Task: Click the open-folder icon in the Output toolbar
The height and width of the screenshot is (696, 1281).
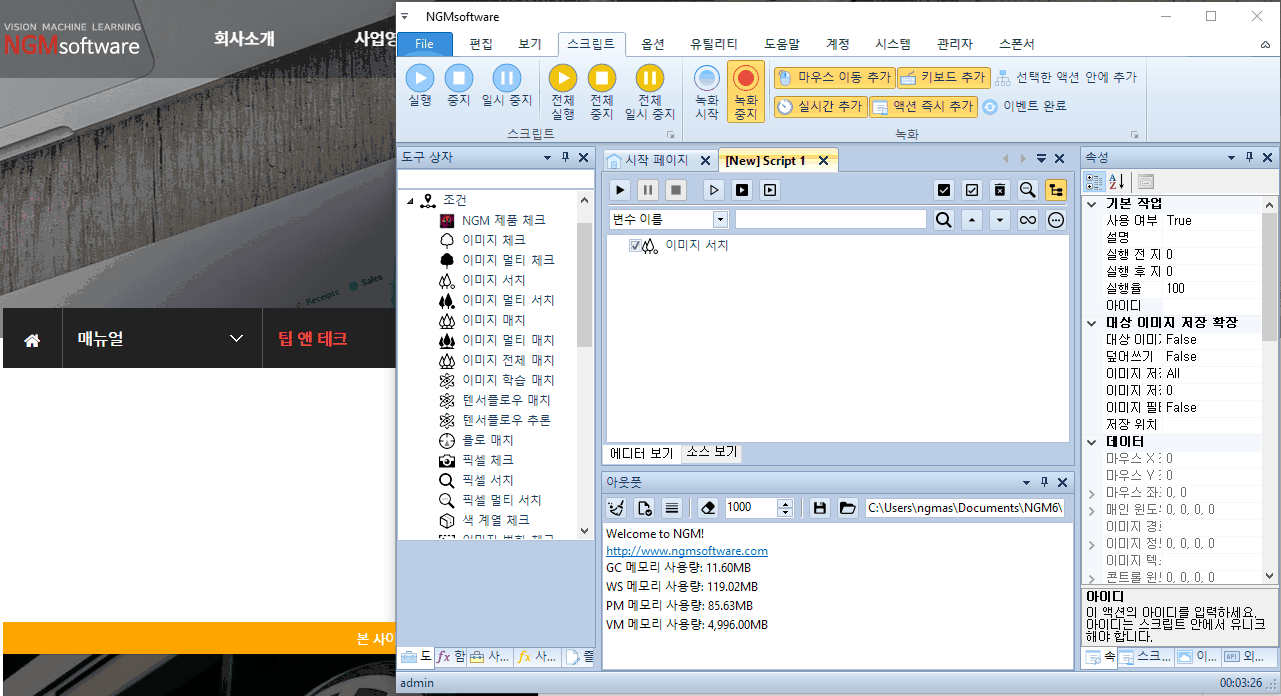Action: click(x=848, y=508)
